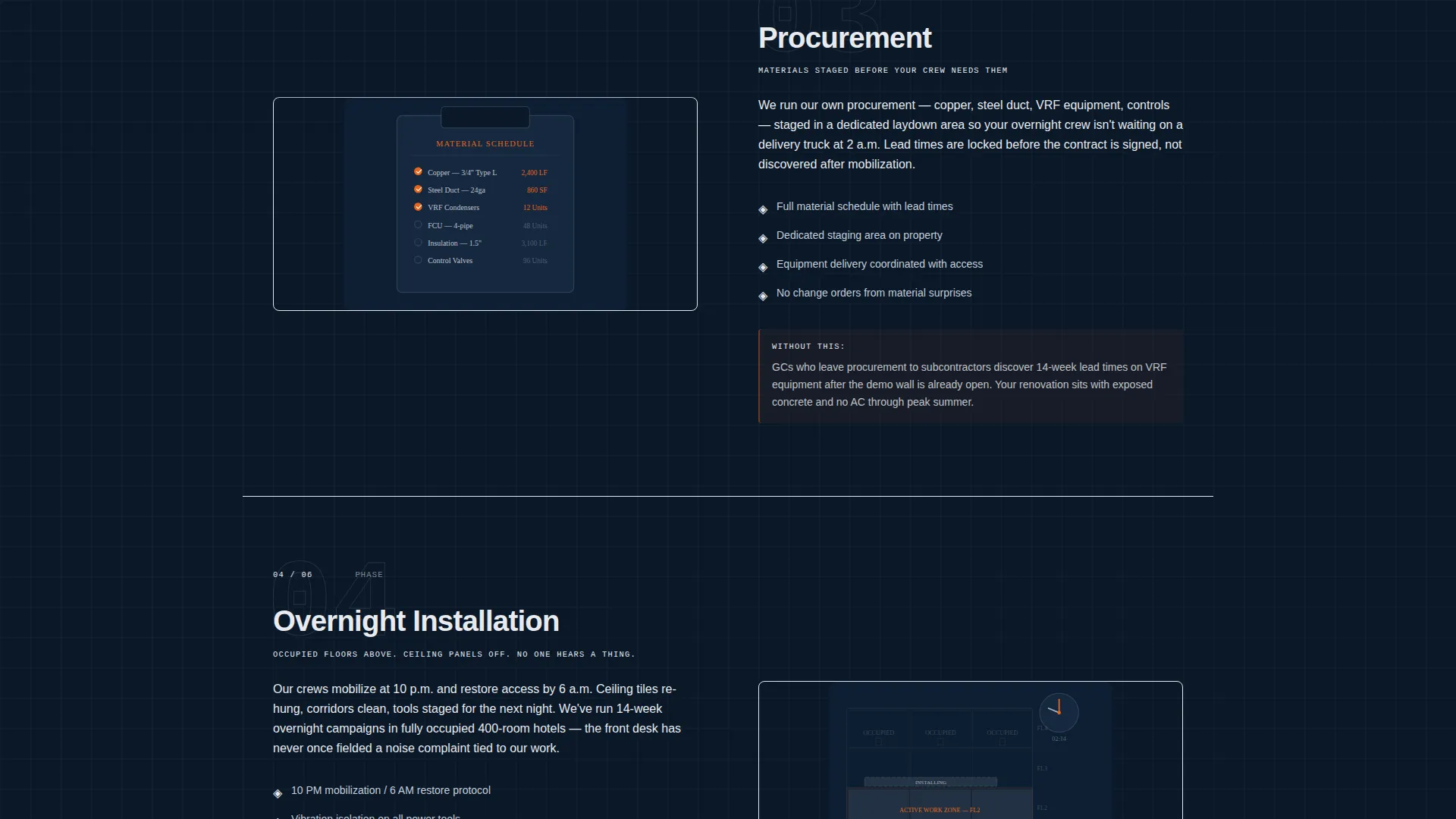This screenshot has height=819, width=1456.
Task: Click the 860 SF quantity value
Action: point(537,190)
